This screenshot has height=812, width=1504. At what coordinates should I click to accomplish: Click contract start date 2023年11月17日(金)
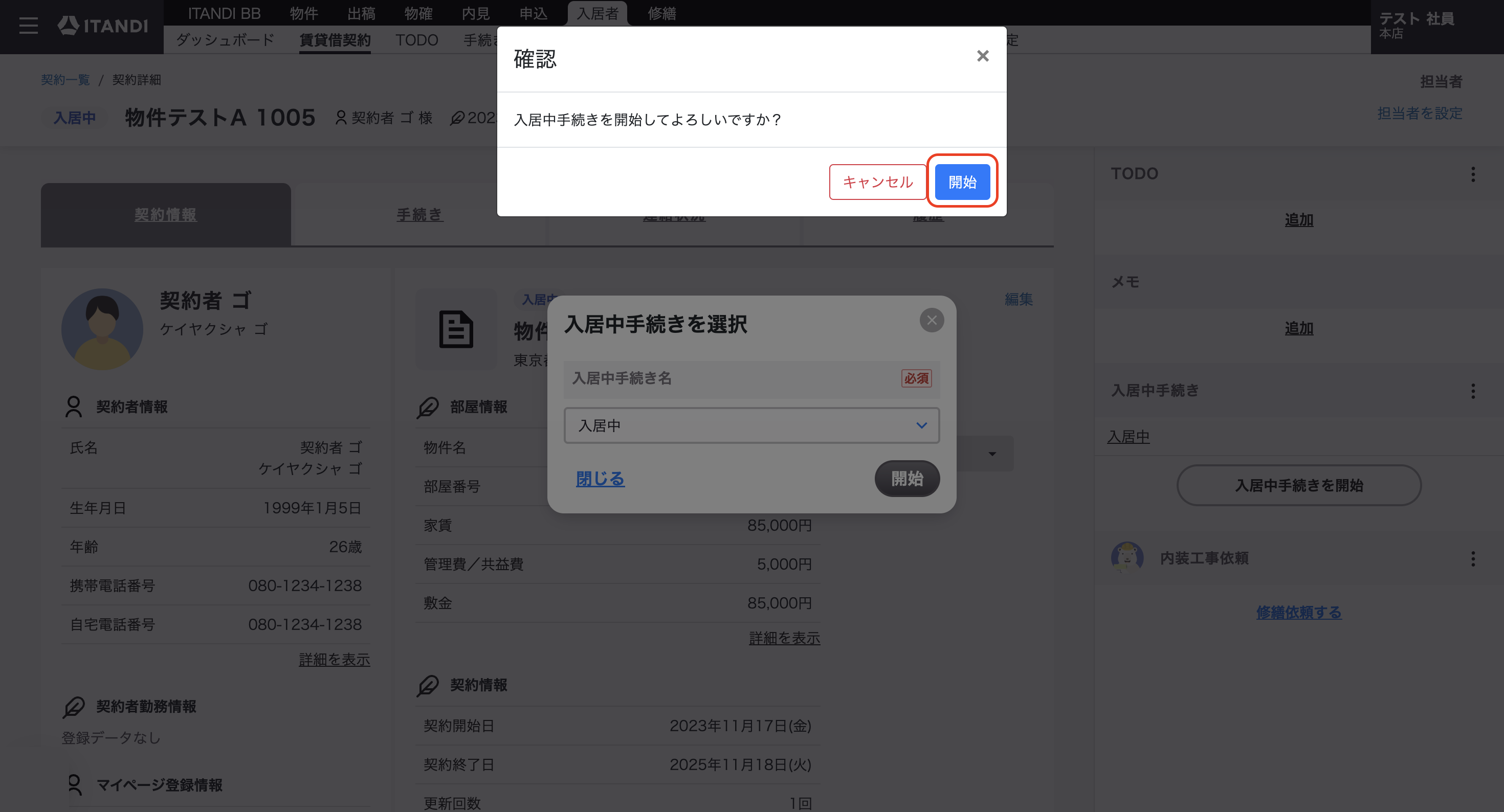tap(740, 725)
